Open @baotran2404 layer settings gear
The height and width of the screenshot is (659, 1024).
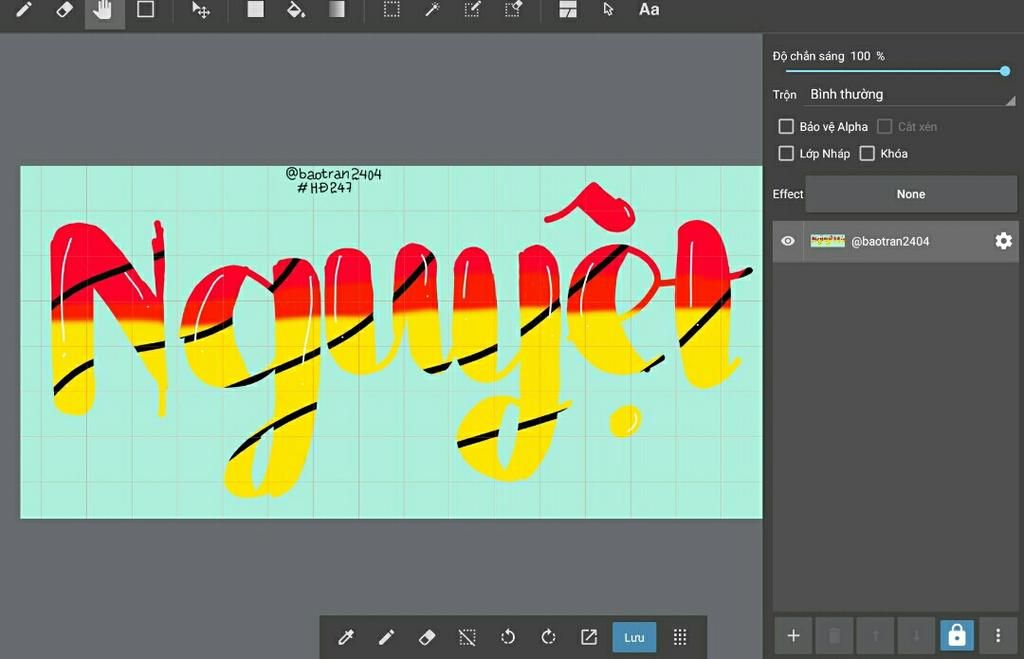click(x=1004, y=241)
